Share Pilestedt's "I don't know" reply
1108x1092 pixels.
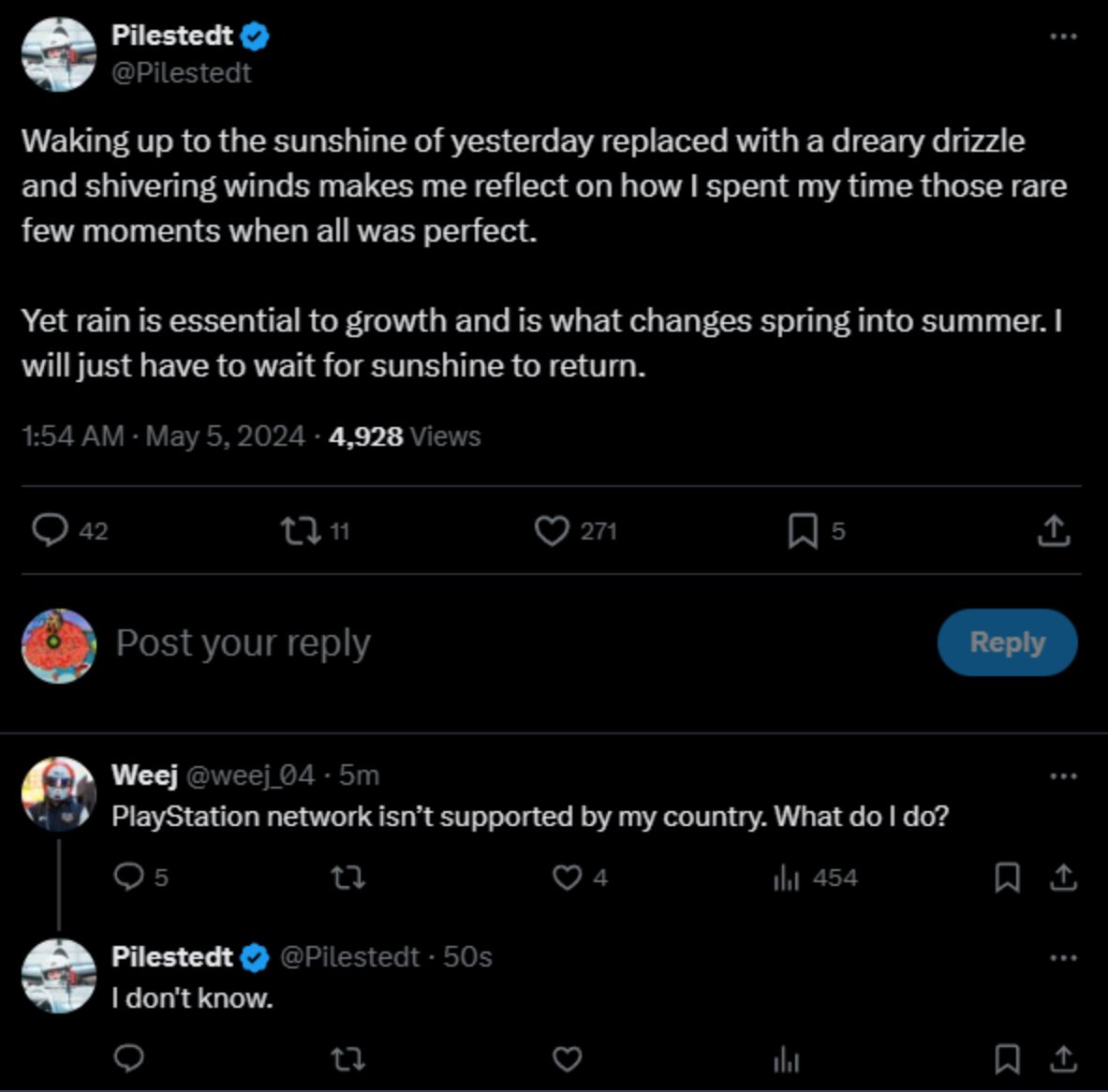point(1063,1059)
